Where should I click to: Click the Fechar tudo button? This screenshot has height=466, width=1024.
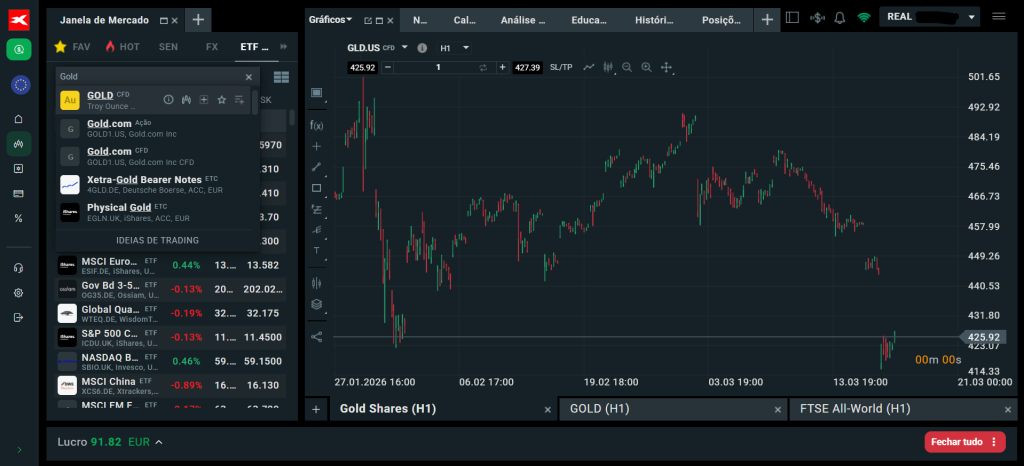pos(964,442)
